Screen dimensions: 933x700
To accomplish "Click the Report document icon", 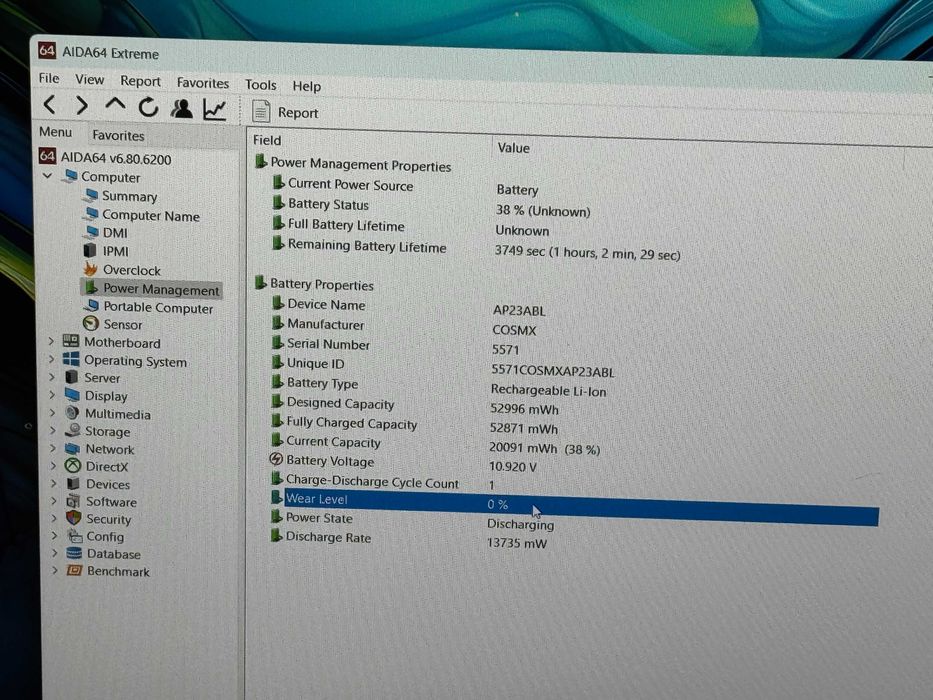I will [261, 111].
